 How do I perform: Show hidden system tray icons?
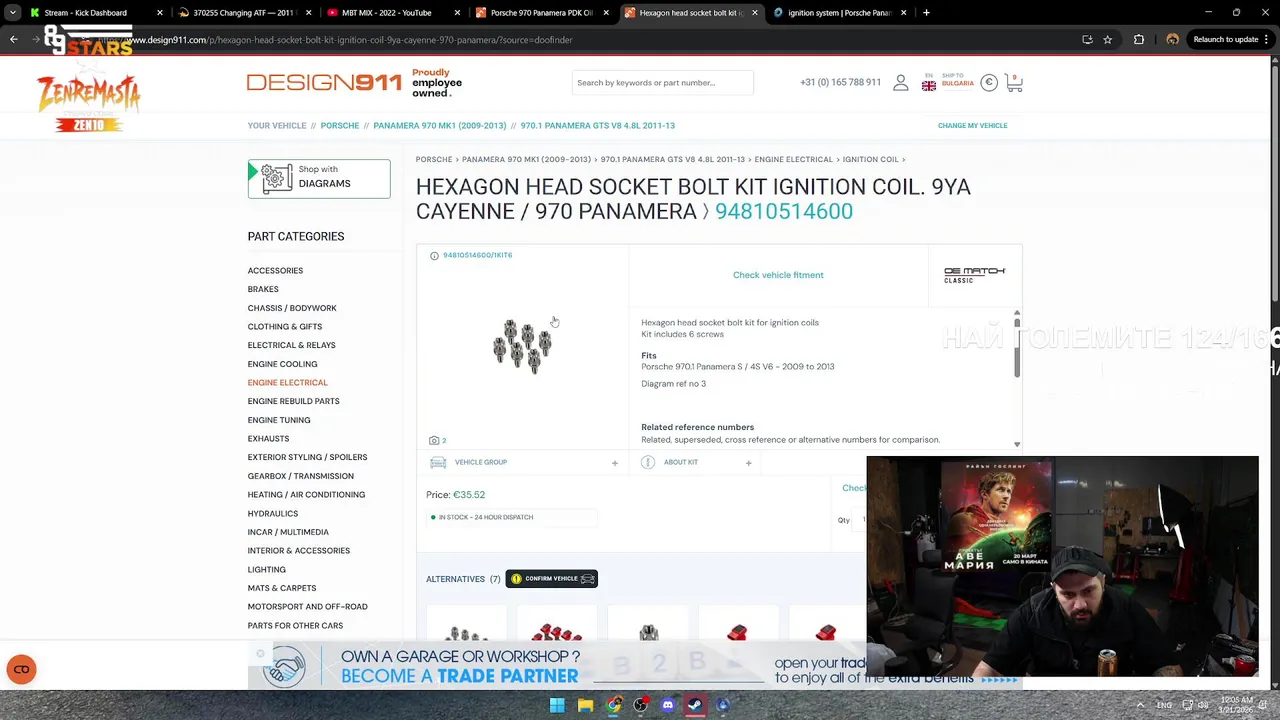1140,705
